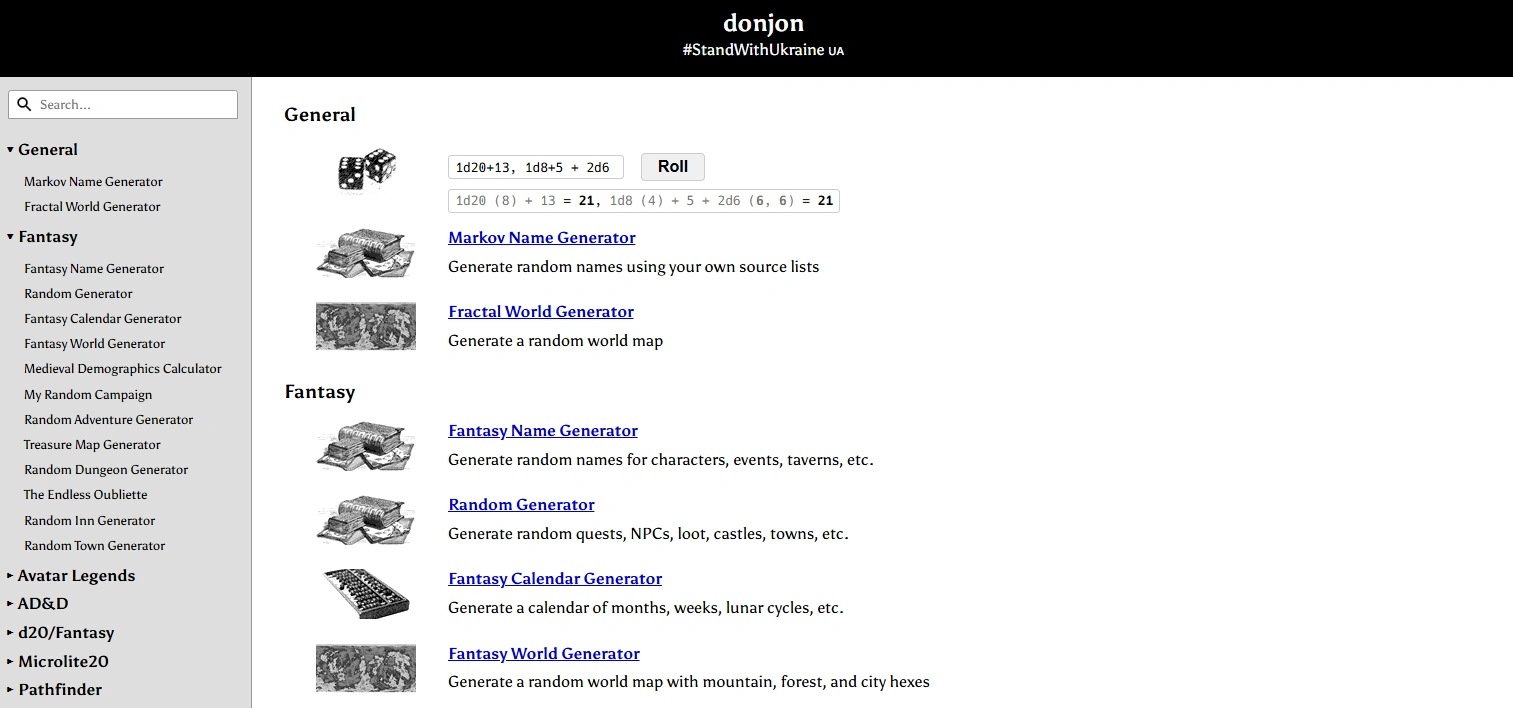Open the Fractal World Generator main link
1513x708 pixels.
pos(541,312)
